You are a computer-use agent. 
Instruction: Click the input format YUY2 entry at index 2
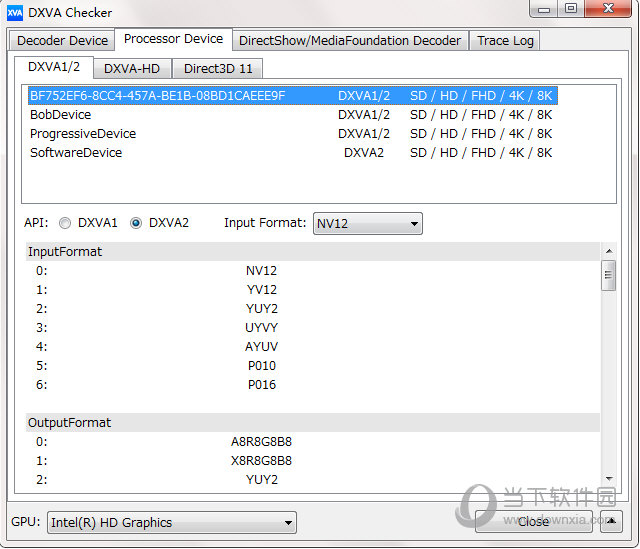[262, 309]
